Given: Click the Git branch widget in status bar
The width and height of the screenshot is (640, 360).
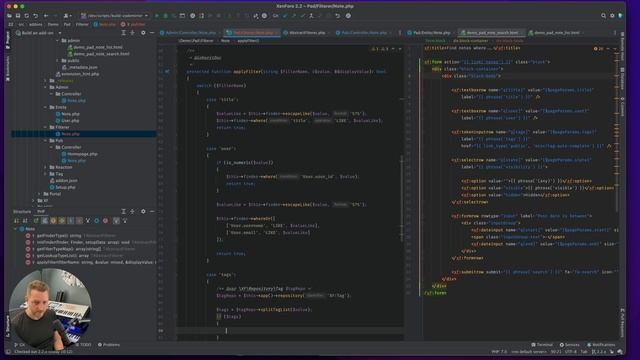Looking at the screenshot, I should (x=599, y=351).
